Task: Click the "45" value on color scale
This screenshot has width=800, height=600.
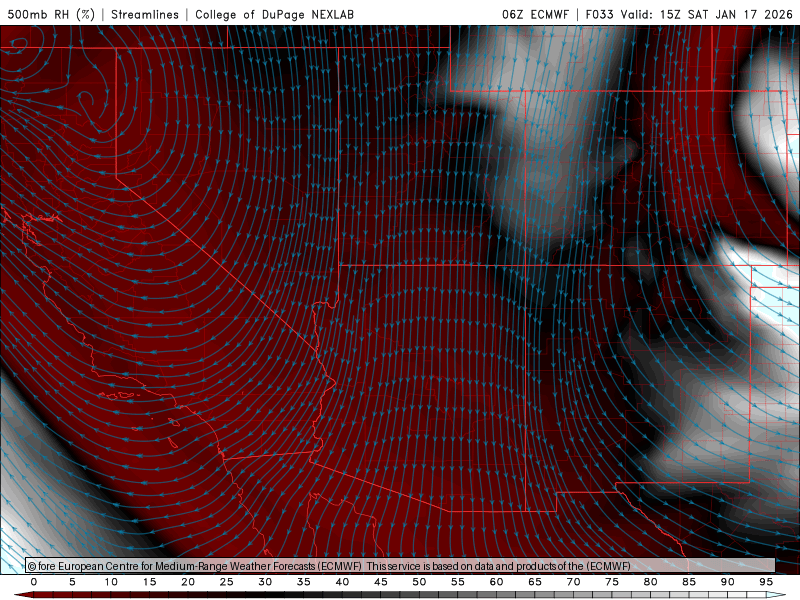Action: tap(381, 582)
